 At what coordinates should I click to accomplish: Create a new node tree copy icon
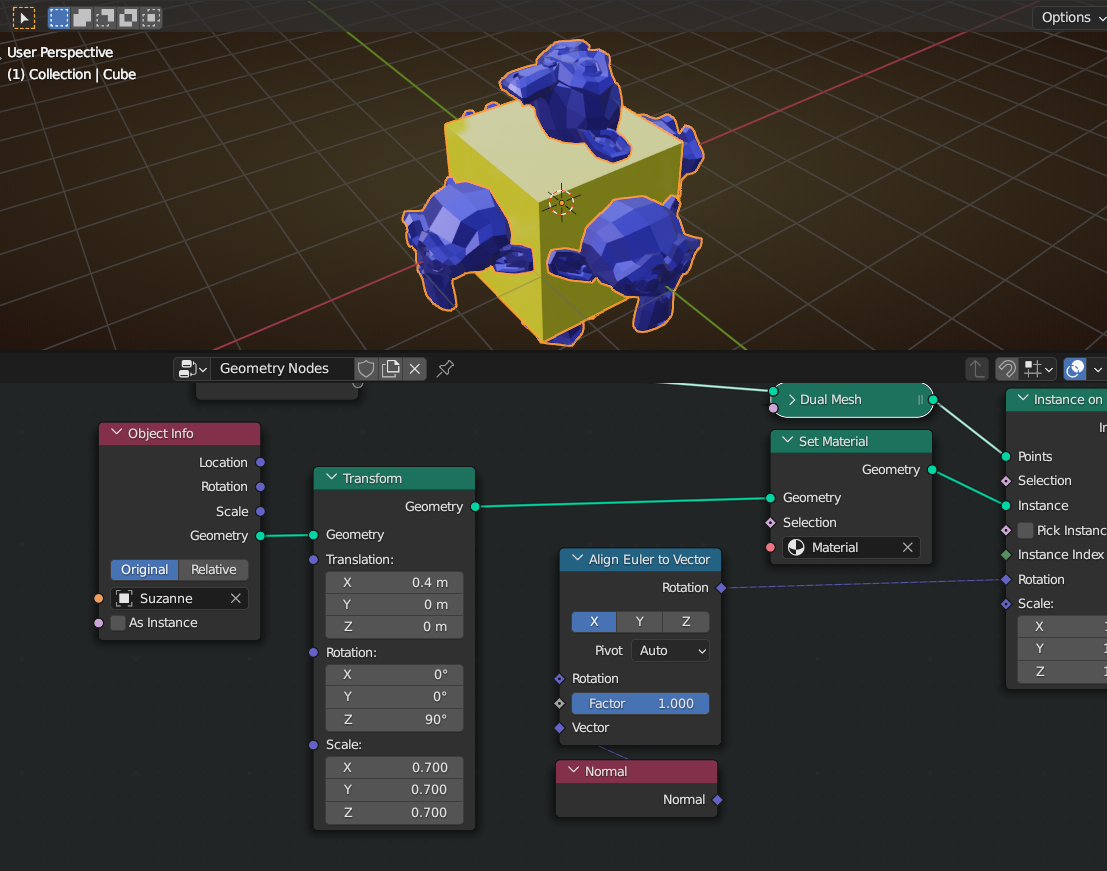pyautogui.click(x=392, y=368)
